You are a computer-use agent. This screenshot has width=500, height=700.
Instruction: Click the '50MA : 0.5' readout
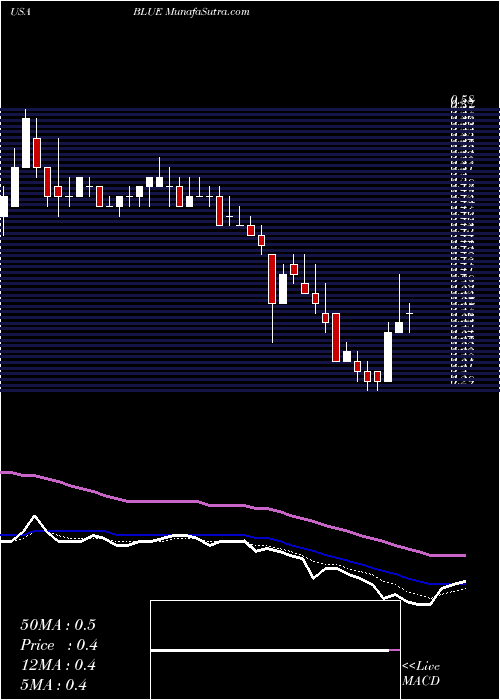click(x=58, y=625)
